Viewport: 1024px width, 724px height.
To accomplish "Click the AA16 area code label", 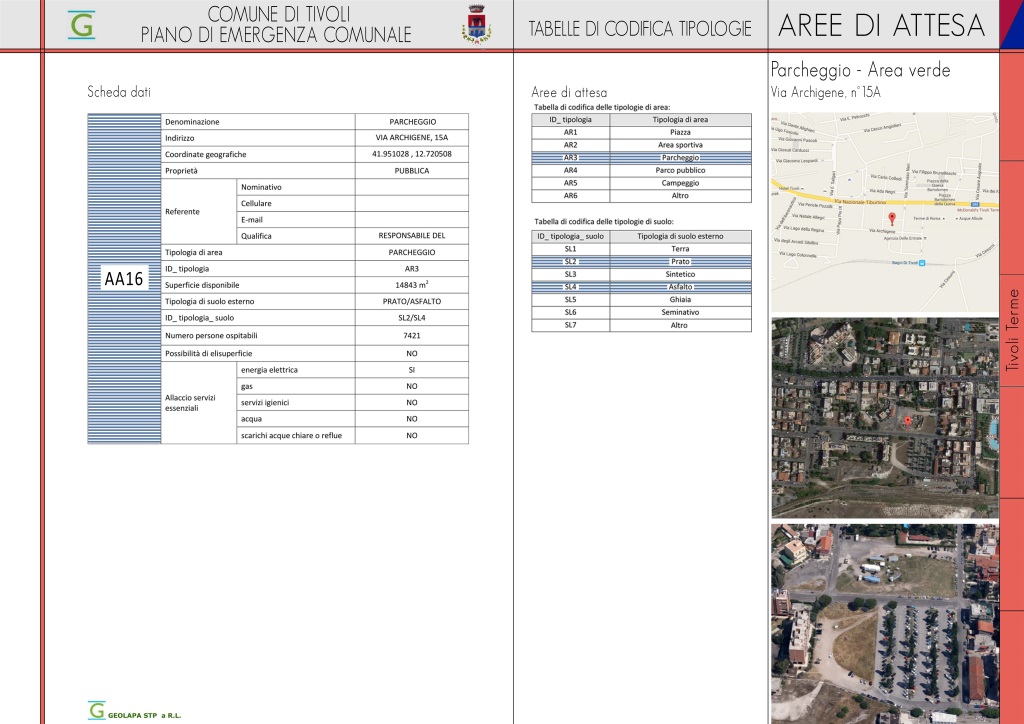I will pyautogui.click(x=123, y=279).
